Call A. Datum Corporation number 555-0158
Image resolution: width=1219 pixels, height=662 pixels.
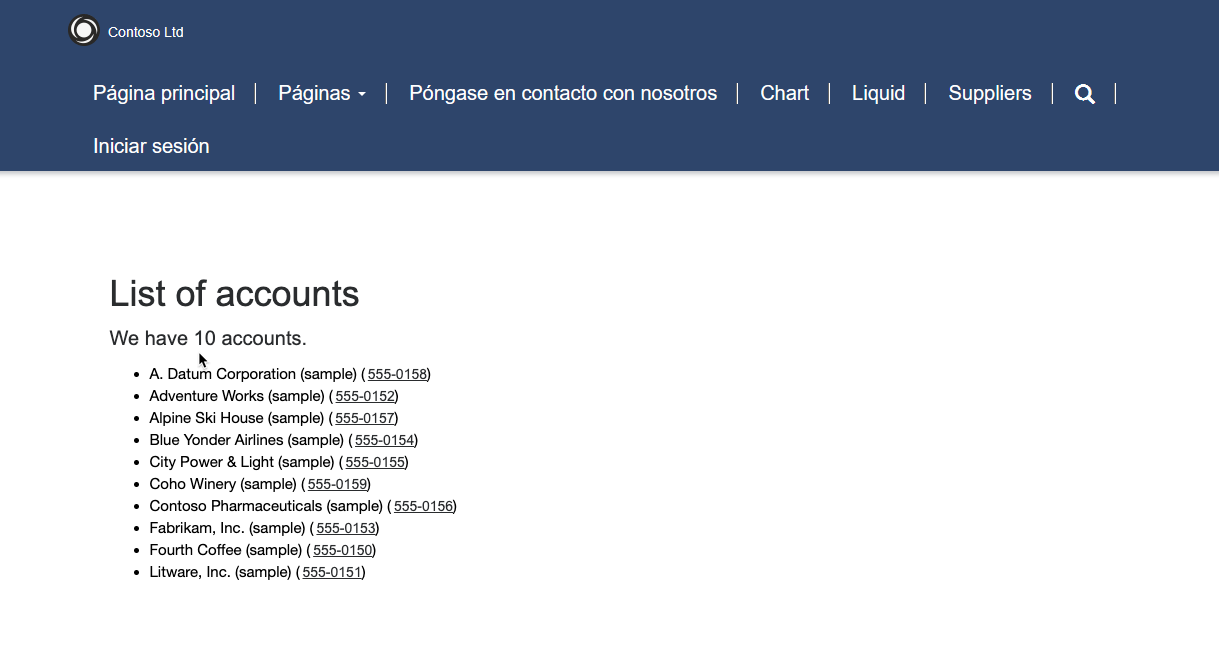[398, 374]
